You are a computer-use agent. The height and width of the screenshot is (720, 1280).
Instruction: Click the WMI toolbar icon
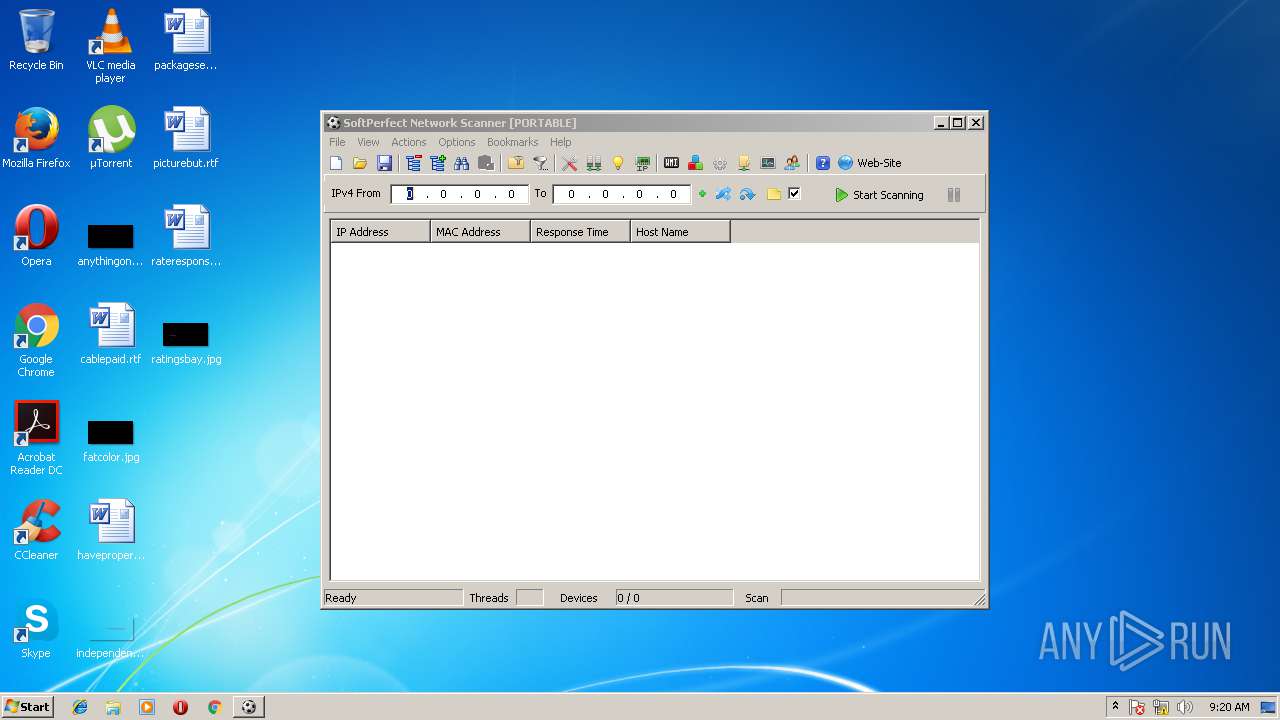(x=671, y=163)
